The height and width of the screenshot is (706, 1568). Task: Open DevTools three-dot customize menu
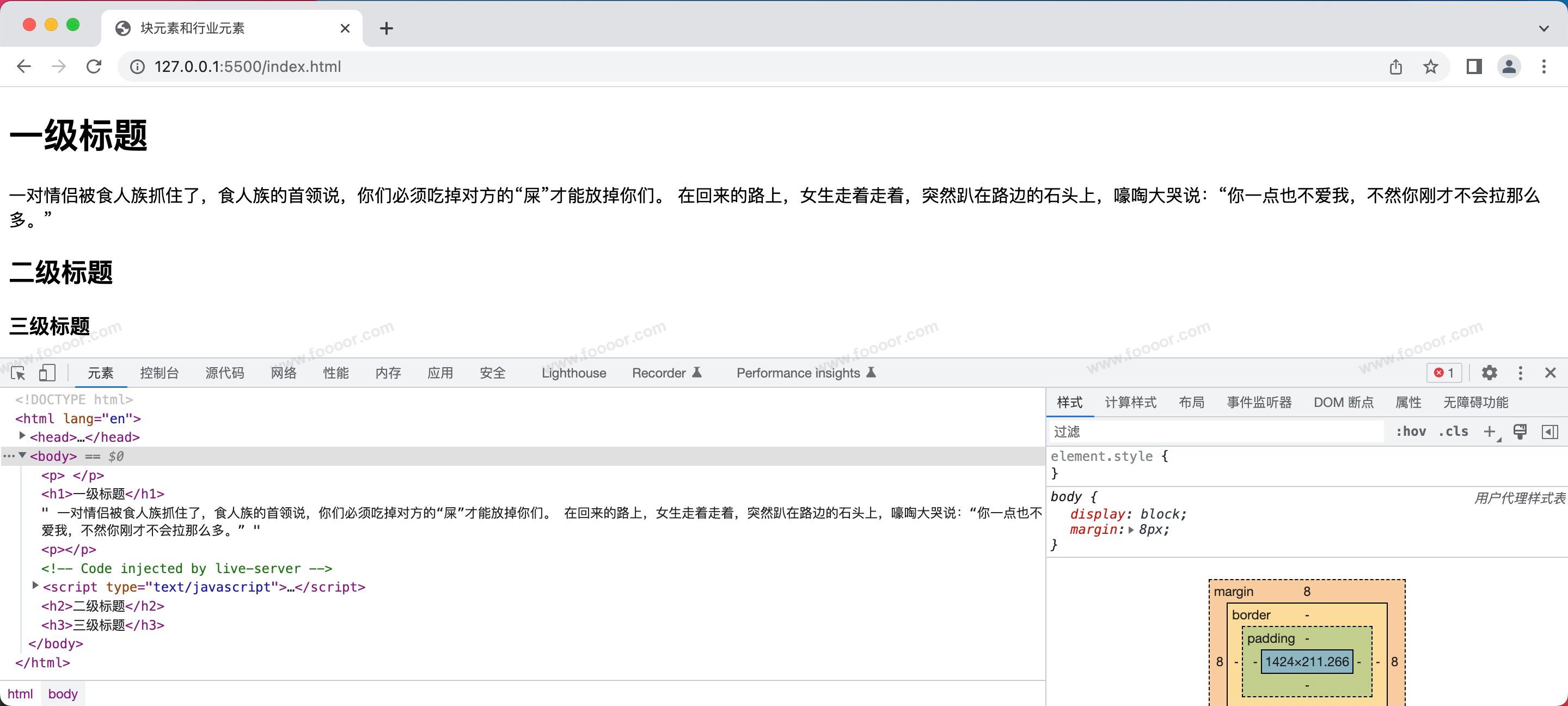click(x=1520, y=373)
